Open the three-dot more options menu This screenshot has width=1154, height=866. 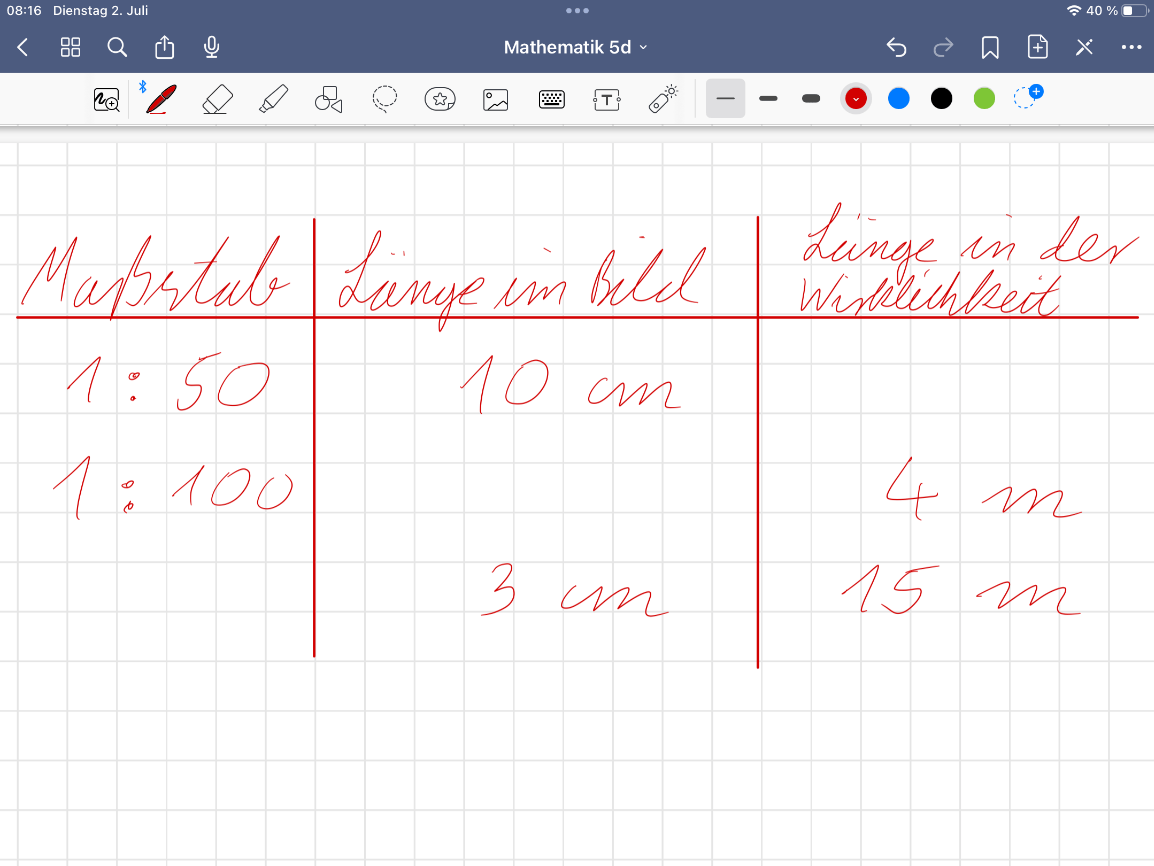1131,47
